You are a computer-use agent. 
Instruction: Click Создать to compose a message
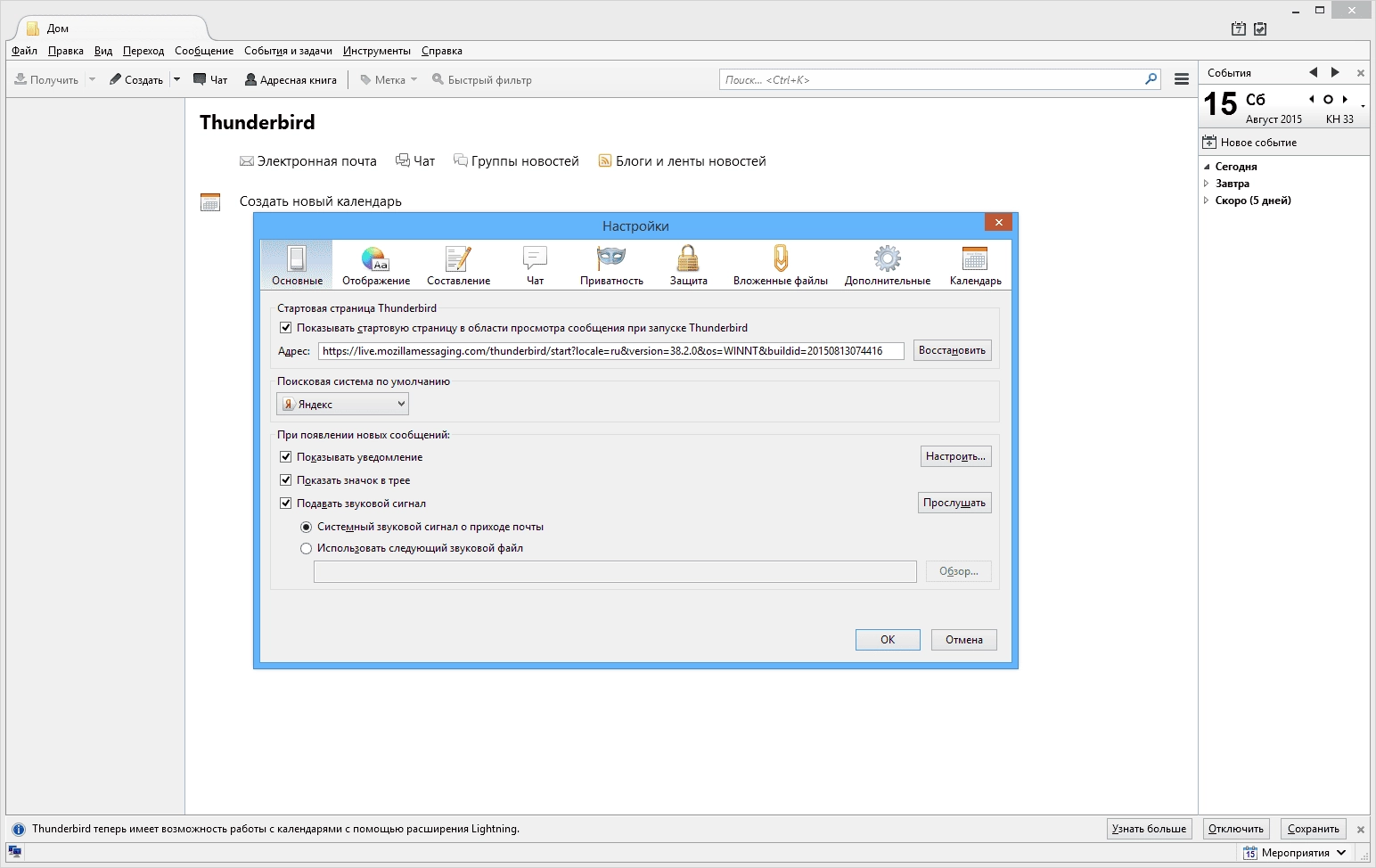coord(136,79)
